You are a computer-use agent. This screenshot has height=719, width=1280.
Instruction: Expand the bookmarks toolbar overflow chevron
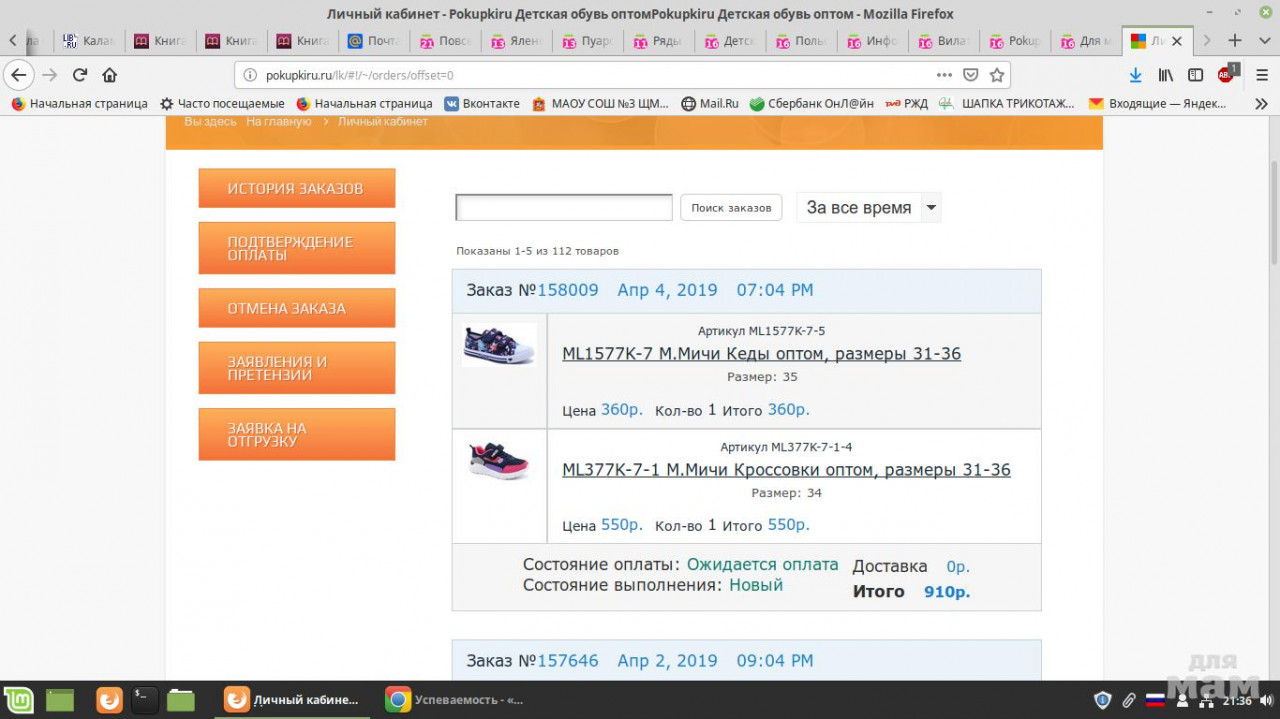tap(1261, 103)
